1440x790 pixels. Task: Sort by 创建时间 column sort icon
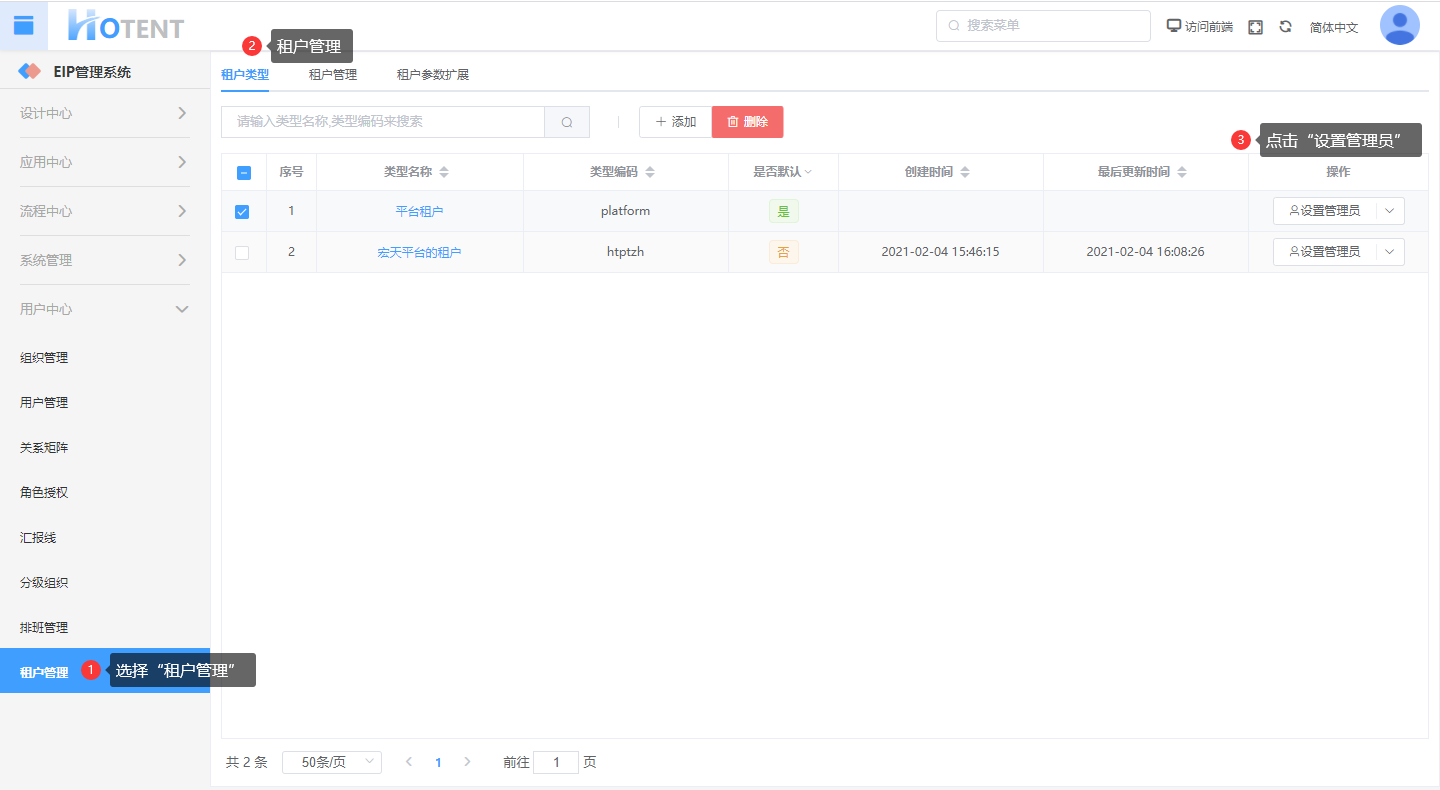tap(965, 172)
